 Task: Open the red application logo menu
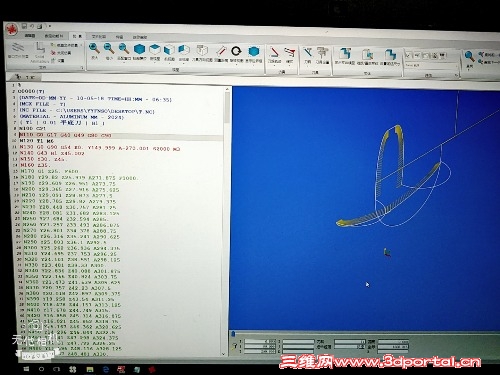tap(12, 28)
